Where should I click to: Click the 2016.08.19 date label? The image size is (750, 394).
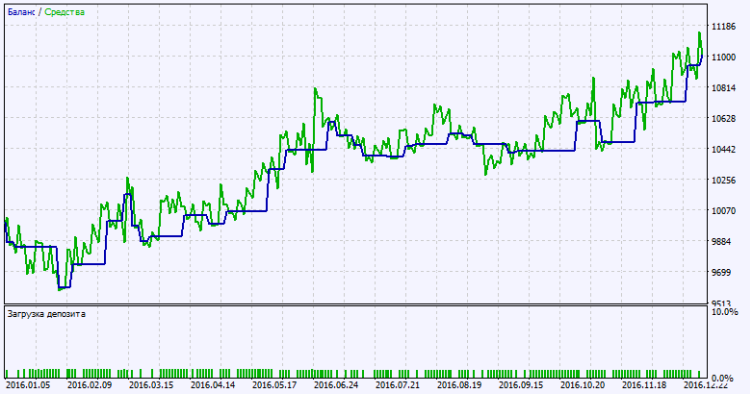tap(460, 385)
